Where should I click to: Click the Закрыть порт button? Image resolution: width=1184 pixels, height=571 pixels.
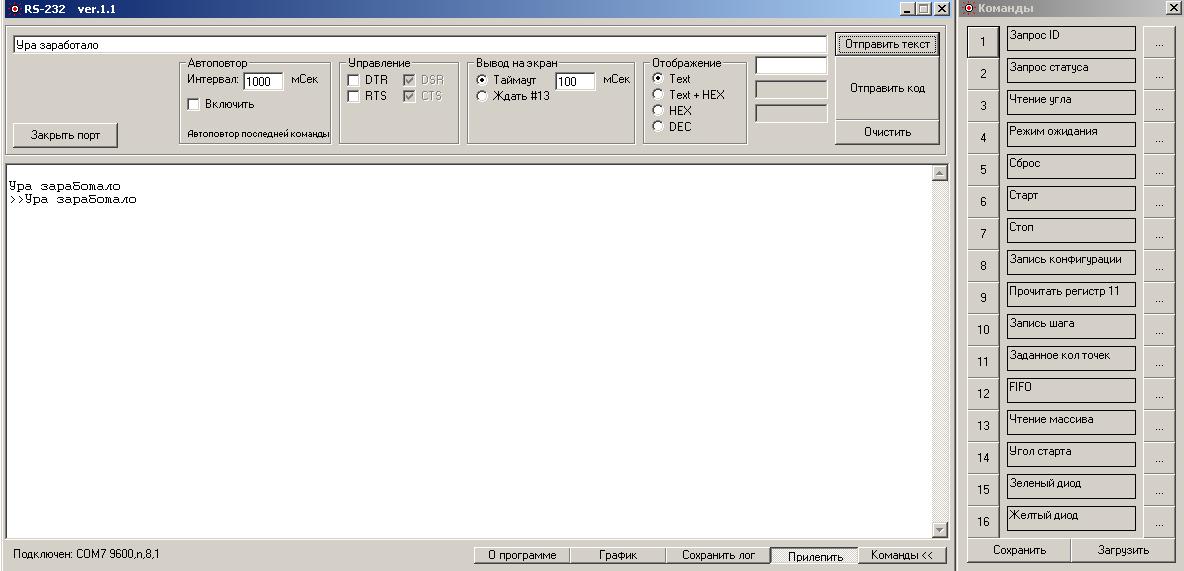point(65,135)
